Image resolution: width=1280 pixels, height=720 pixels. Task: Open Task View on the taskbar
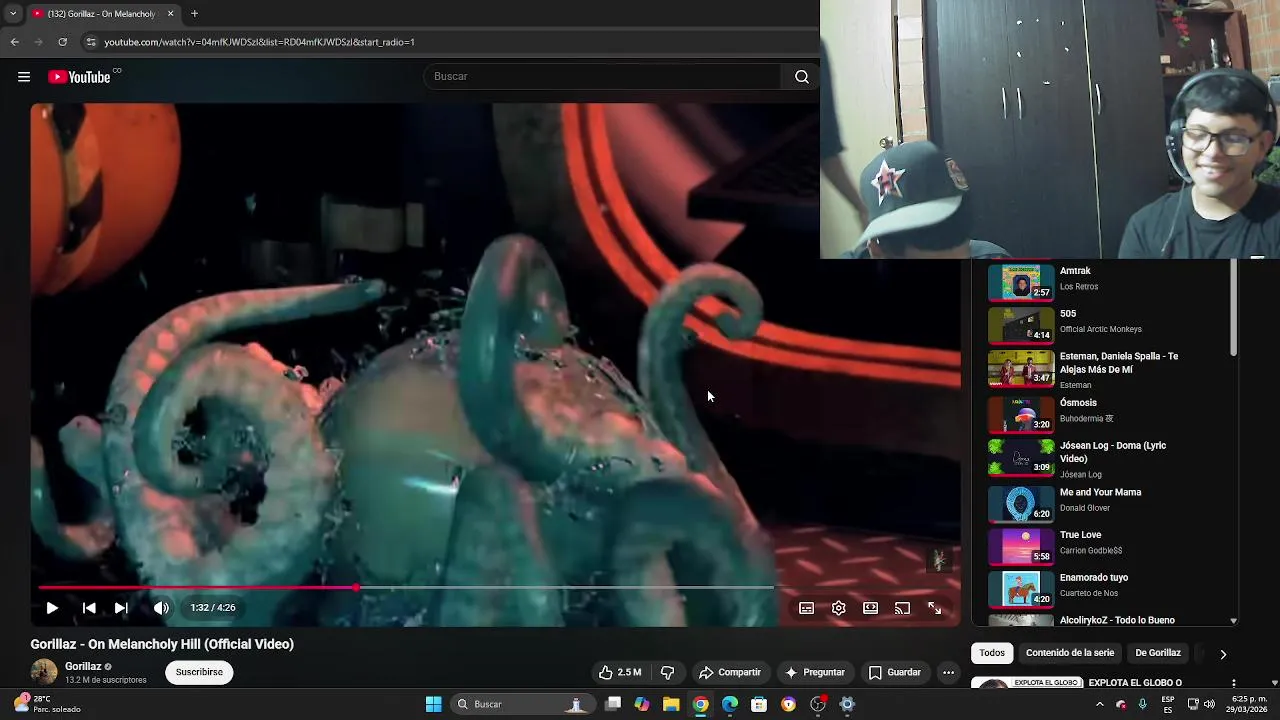pos(613,704)
